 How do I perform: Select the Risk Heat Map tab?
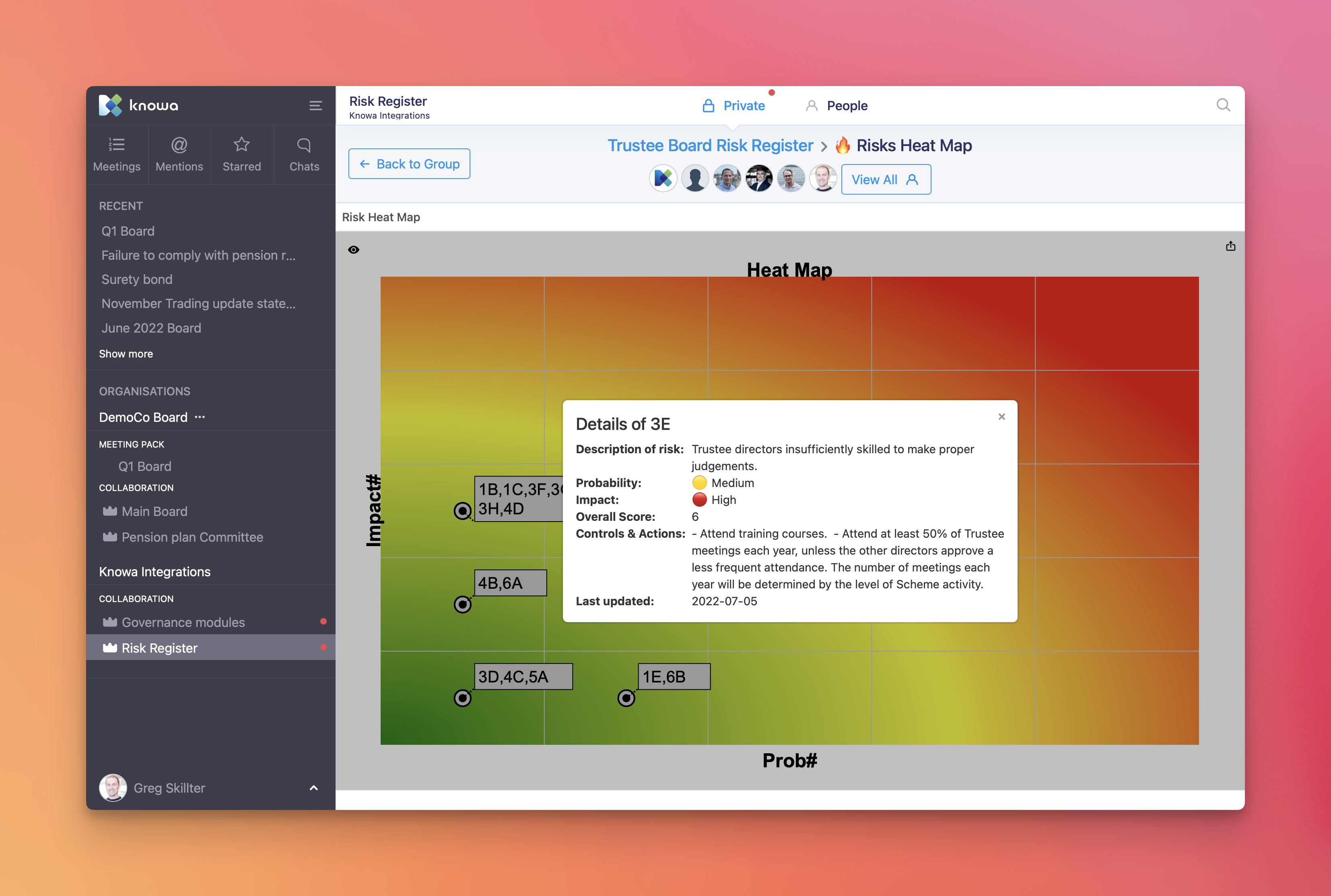381,217
